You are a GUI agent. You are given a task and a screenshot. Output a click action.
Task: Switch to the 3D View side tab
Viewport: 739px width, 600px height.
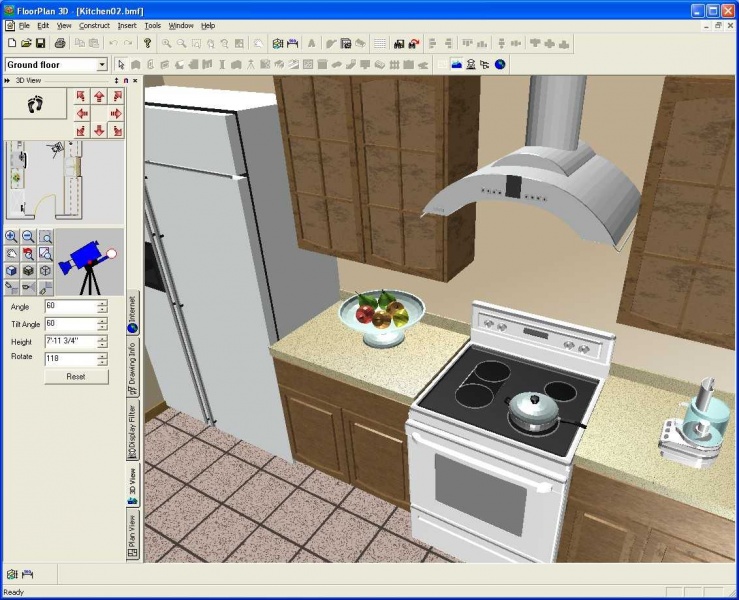133,486
